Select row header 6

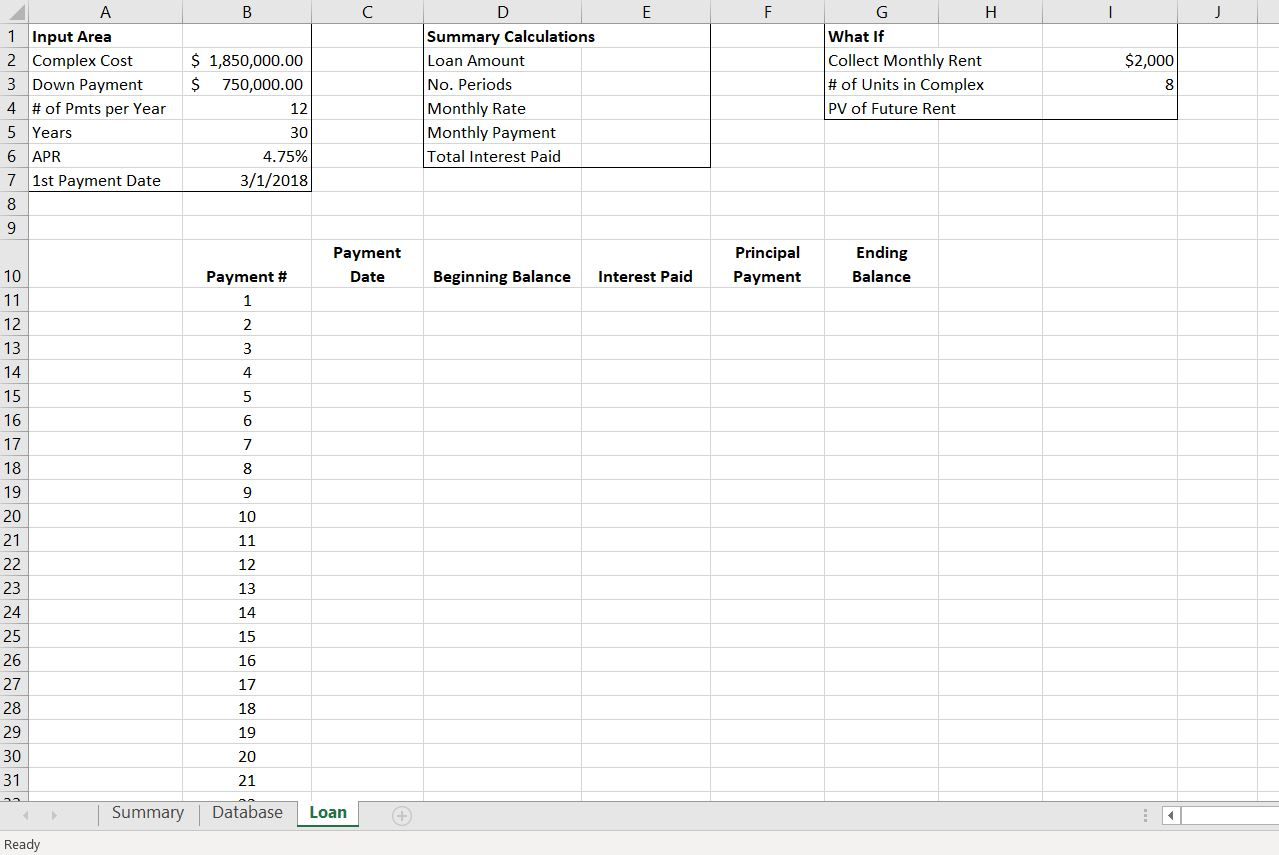(13, 156)
